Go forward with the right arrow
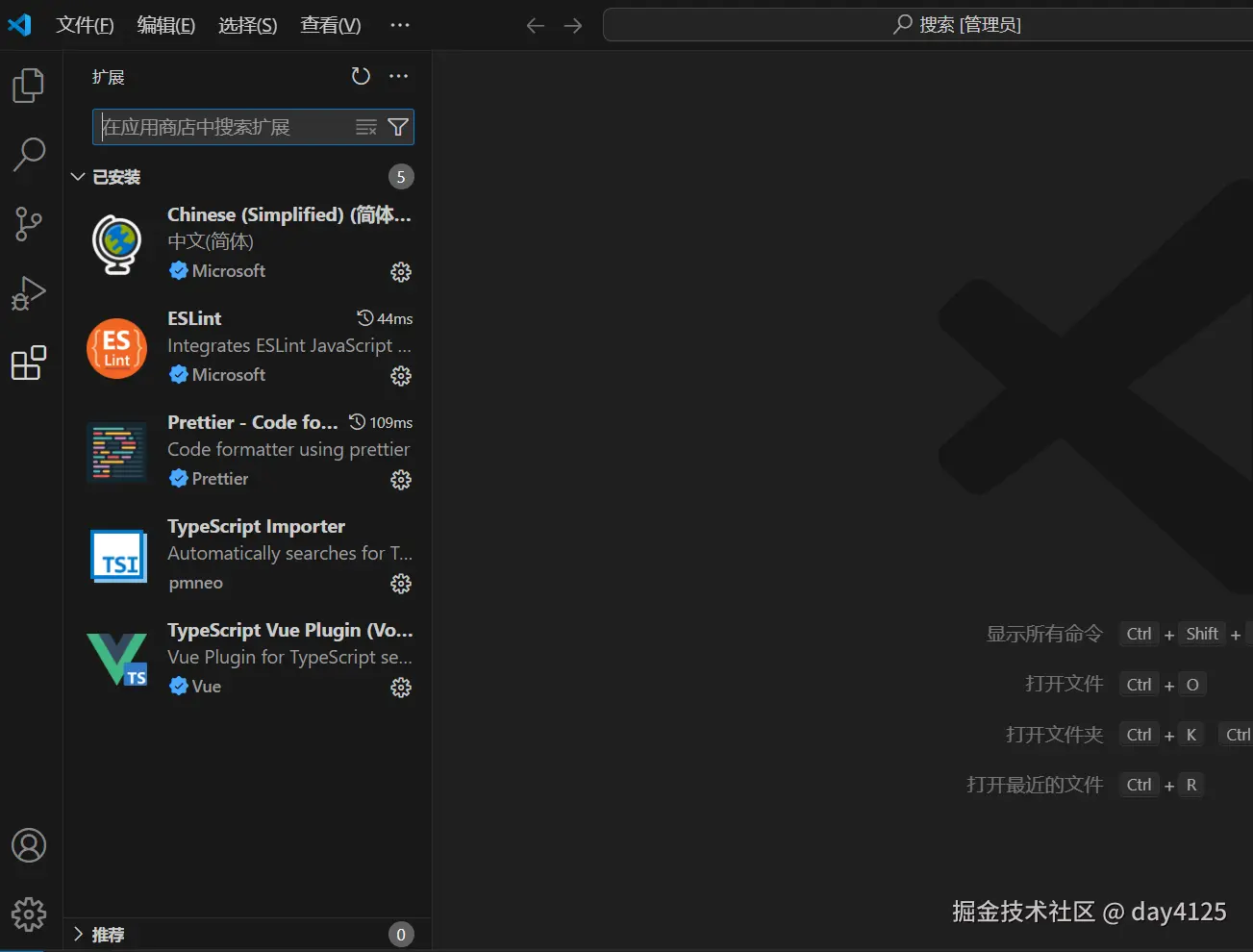This screenshot has height=952, width=1253. click(573, 25)
